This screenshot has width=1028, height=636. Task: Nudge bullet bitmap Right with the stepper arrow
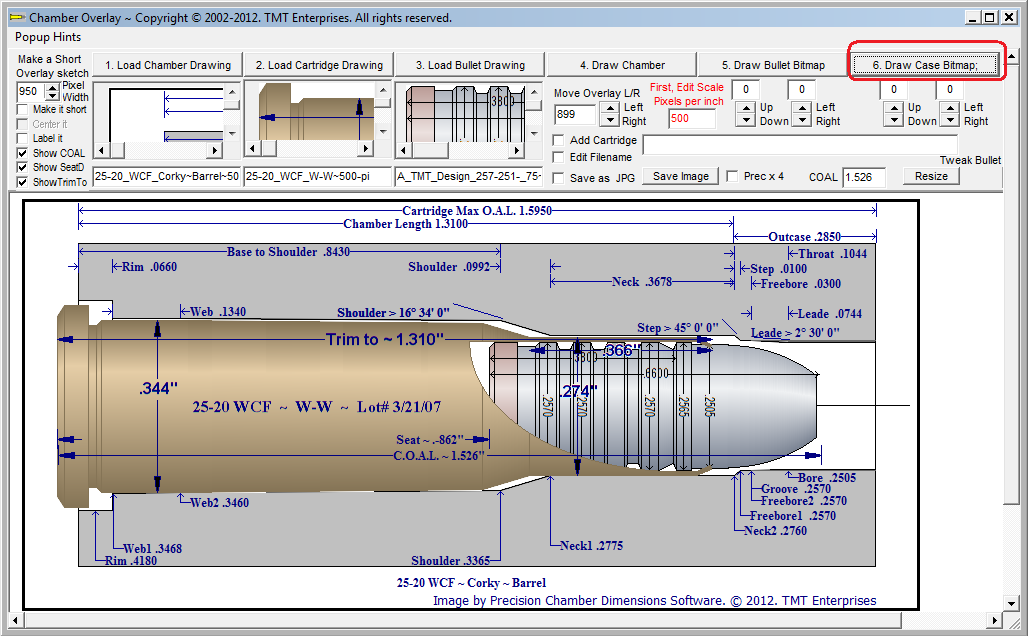click(x=802, y=120)
